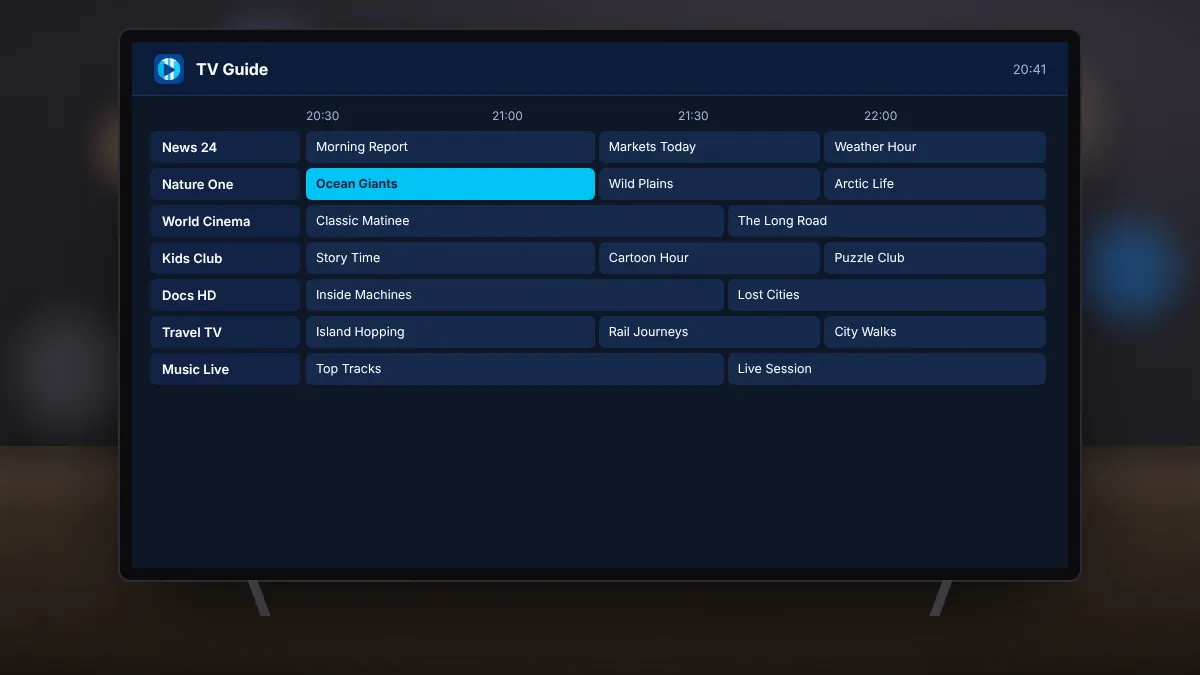Screen dimensions: 1200x675
Task: Select the Kids Club channel
Action: coord(225,258)
